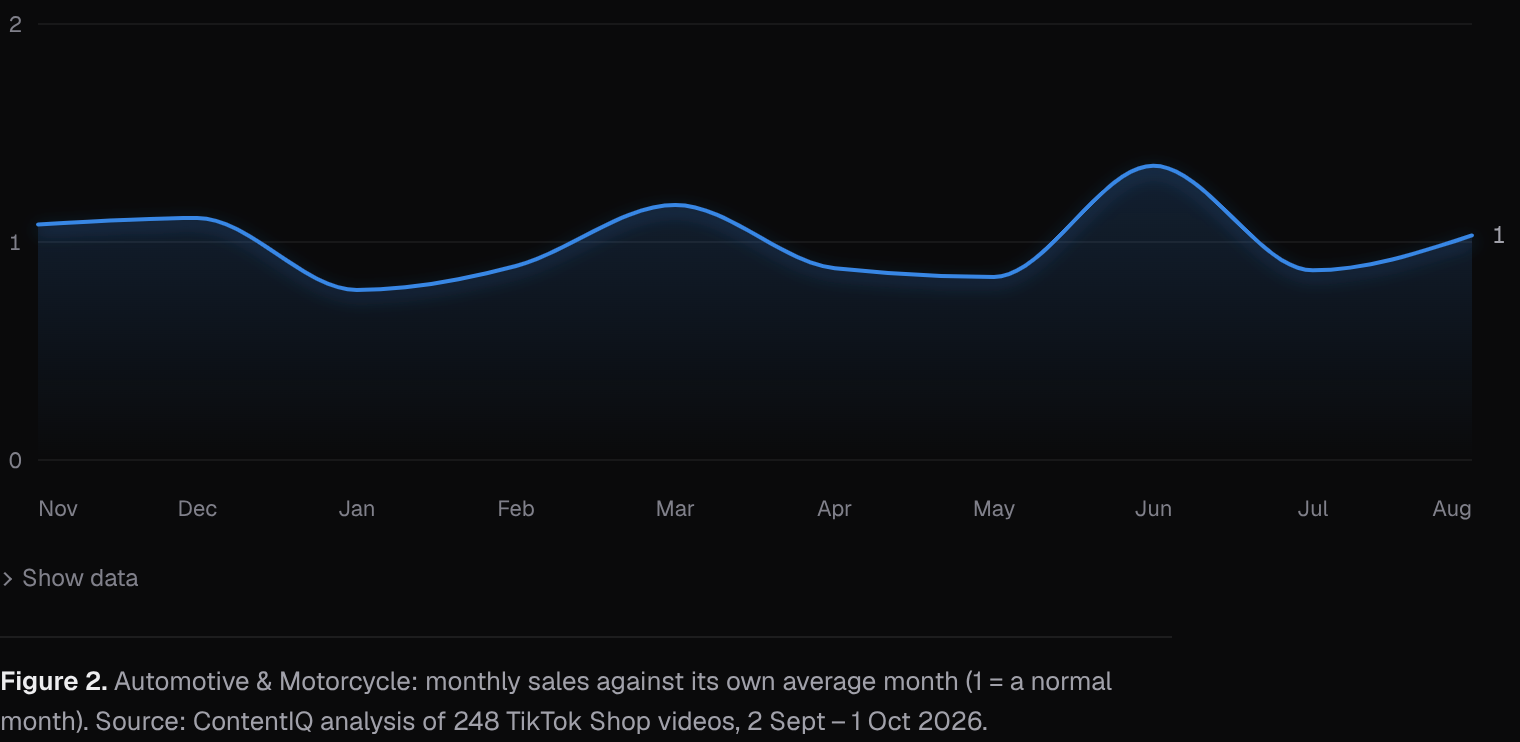Click the y-axis label 2
The width and height of the screenshot is (1520, 742).
pyautogui.click(x=15, y=24)
